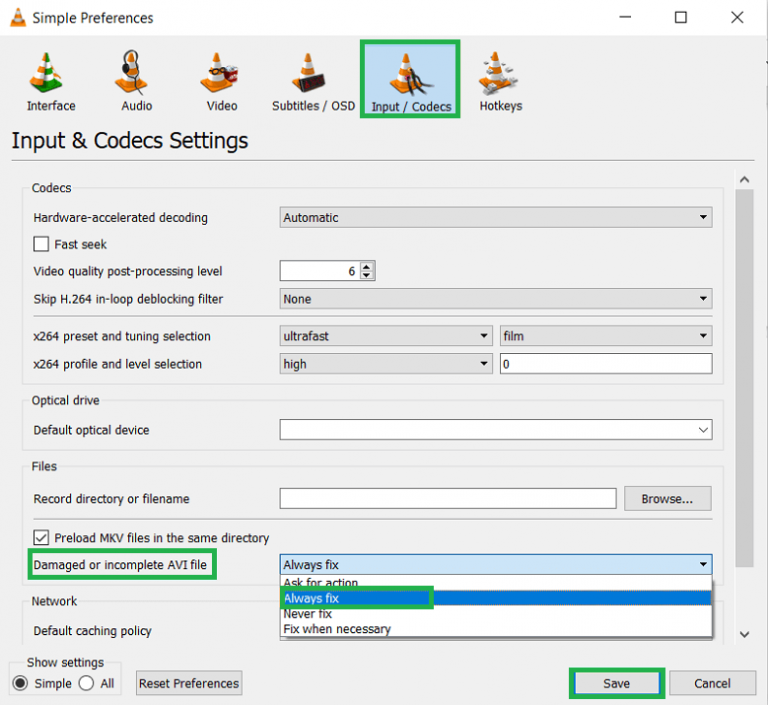The width and height of the screenshot is (768, 705).
Task: Open the Audio preferences category
Action: point(137,82)
